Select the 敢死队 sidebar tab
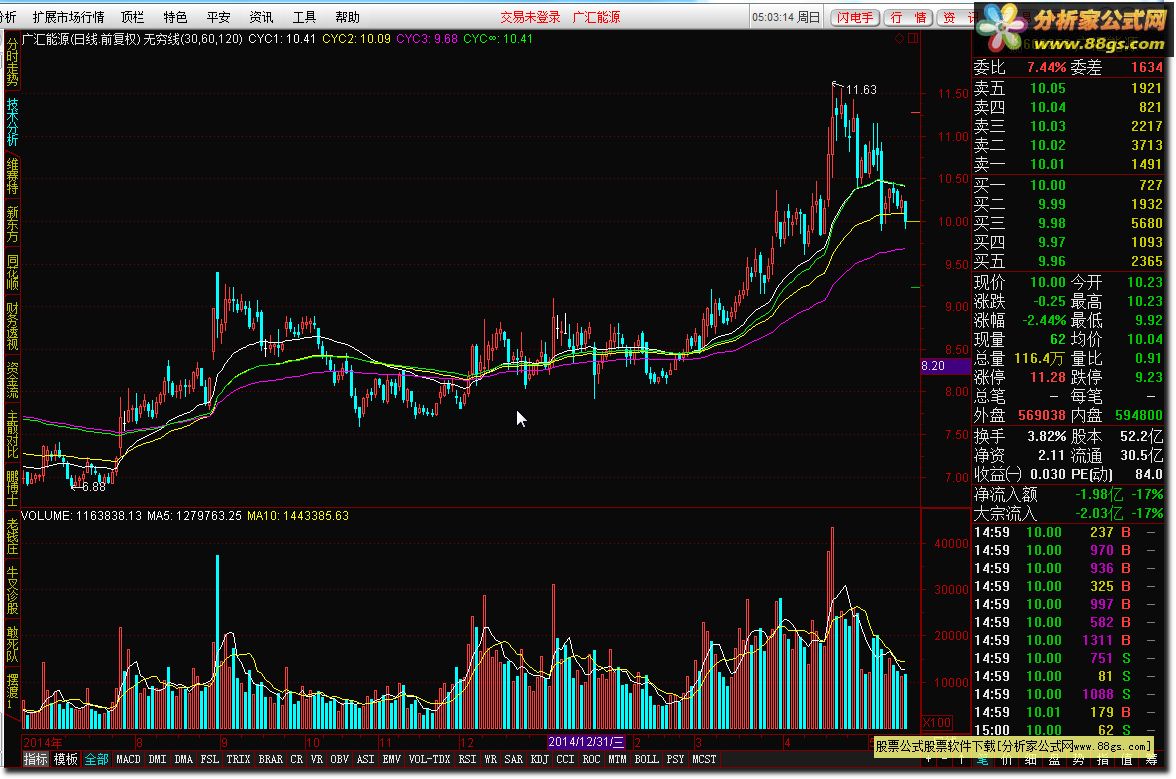 click(12, 644)
